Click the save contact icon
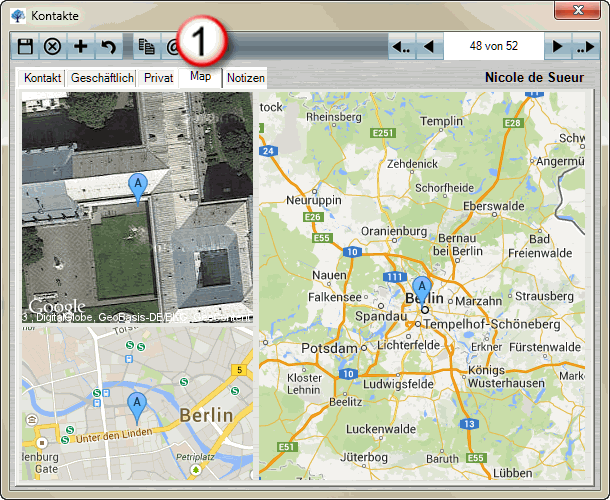 coord(26,46)
